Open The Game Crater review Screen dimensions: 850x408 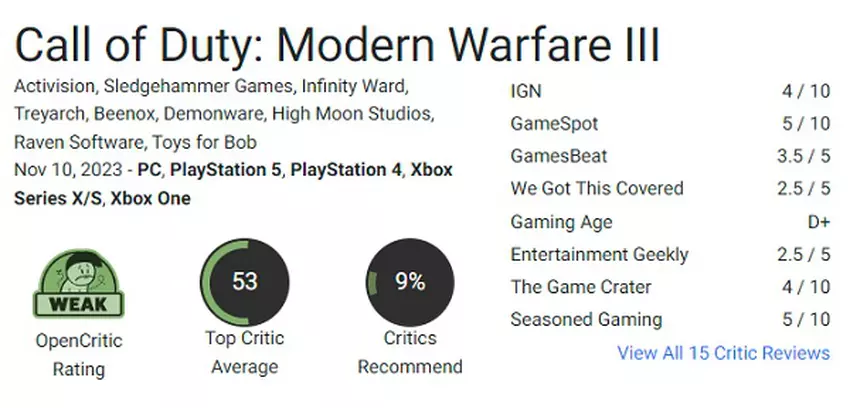[x=580, y=287]
